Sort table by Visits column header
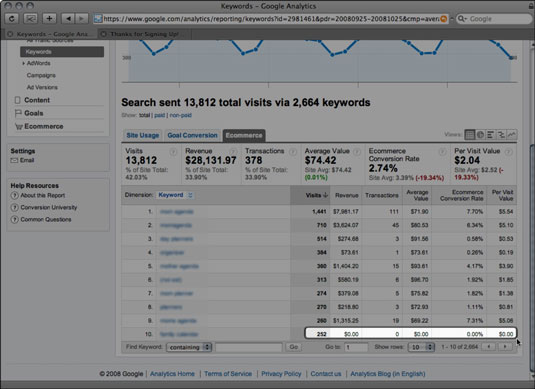This screenshot has height=389, width=535. [316, 195]
